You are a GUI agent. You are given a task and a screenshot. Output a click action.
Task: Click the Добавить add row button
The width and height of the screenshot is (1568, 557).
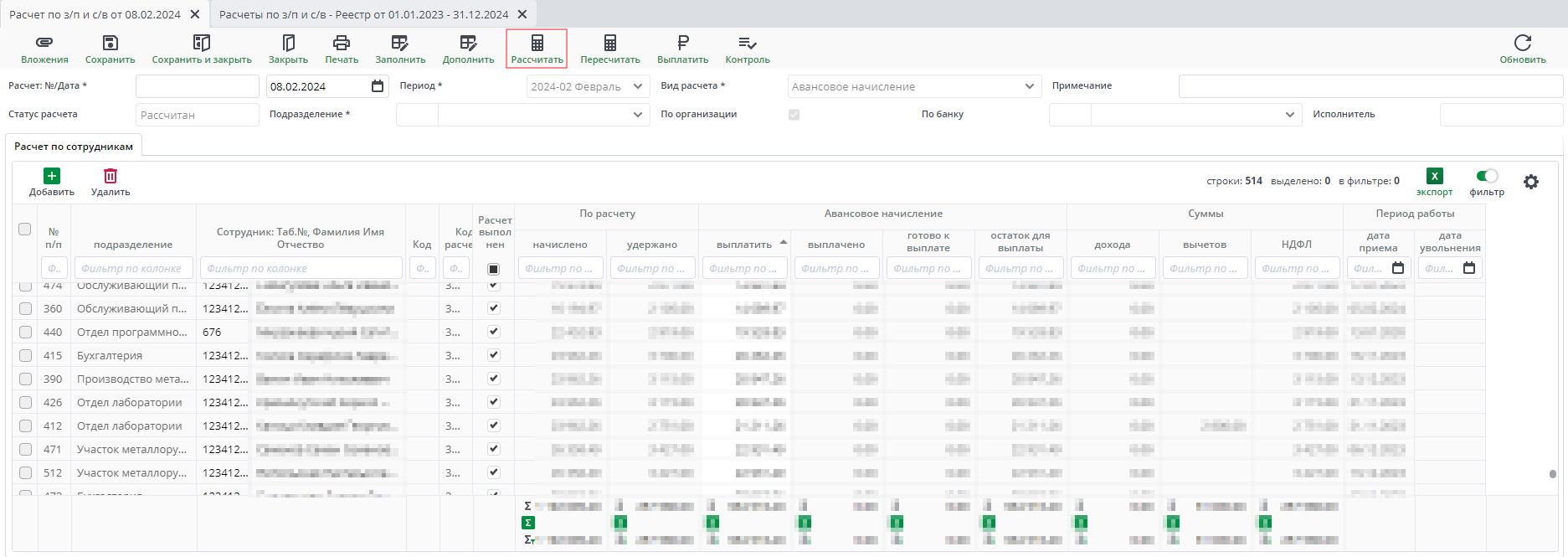pyautogui.click(x=52, y=182)
